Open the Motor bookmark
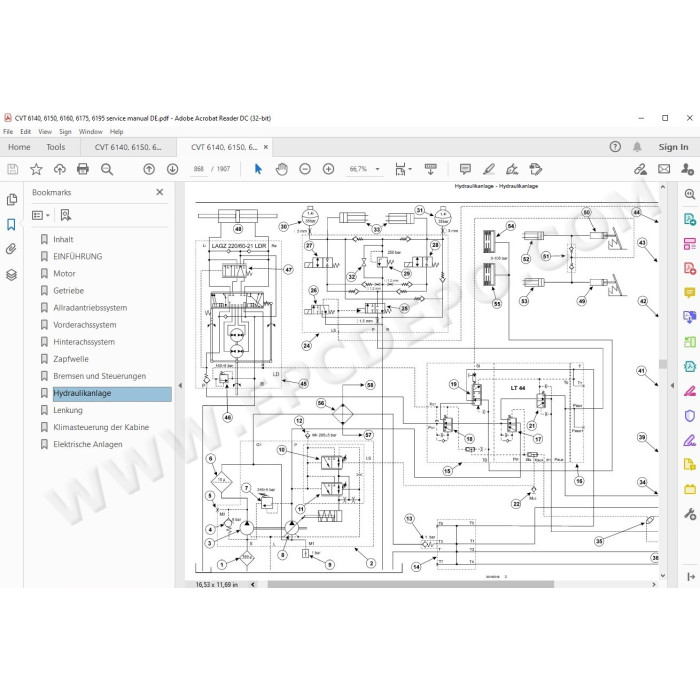Screen dimensions: 700x700 pos(64,273)
